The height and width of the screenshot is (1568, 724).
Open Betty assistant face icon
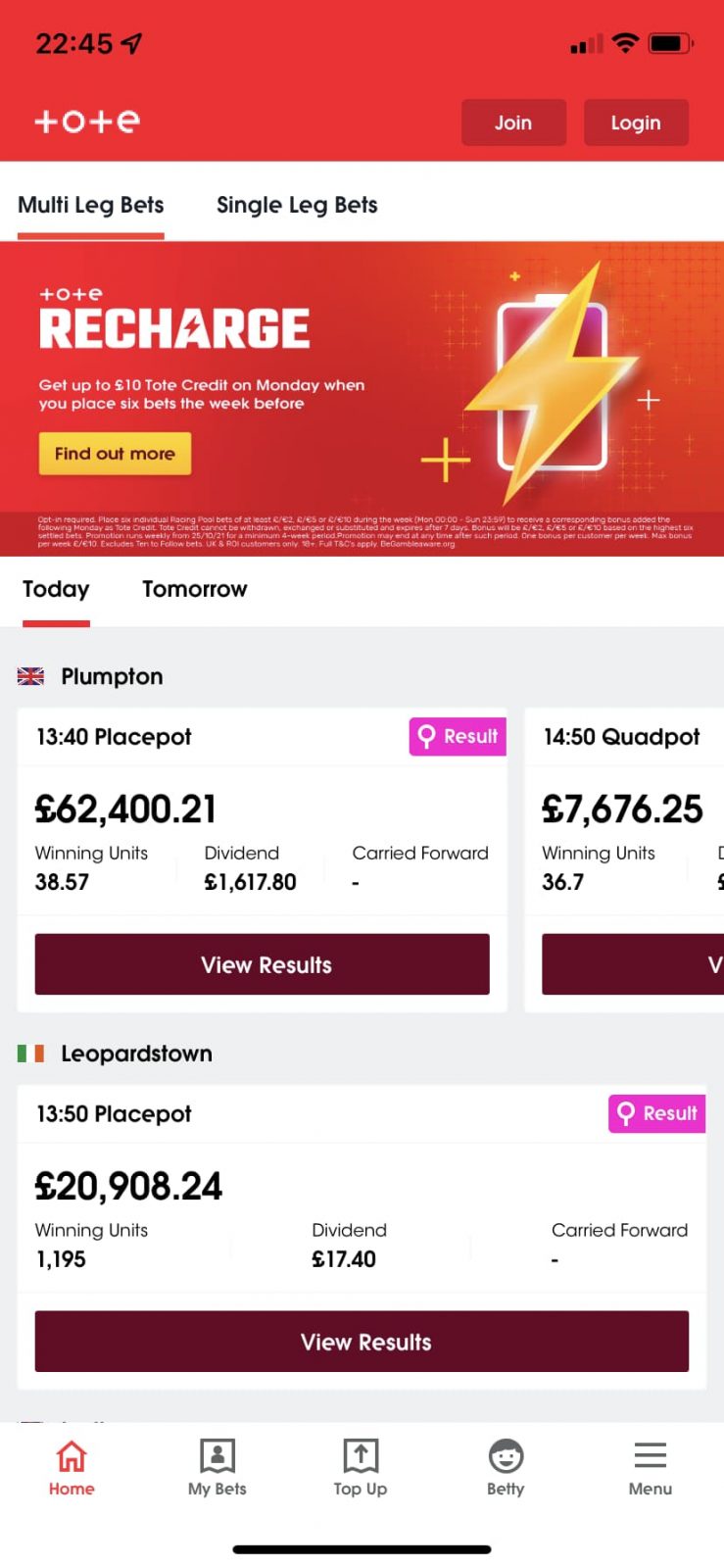tap(506, 1457)
